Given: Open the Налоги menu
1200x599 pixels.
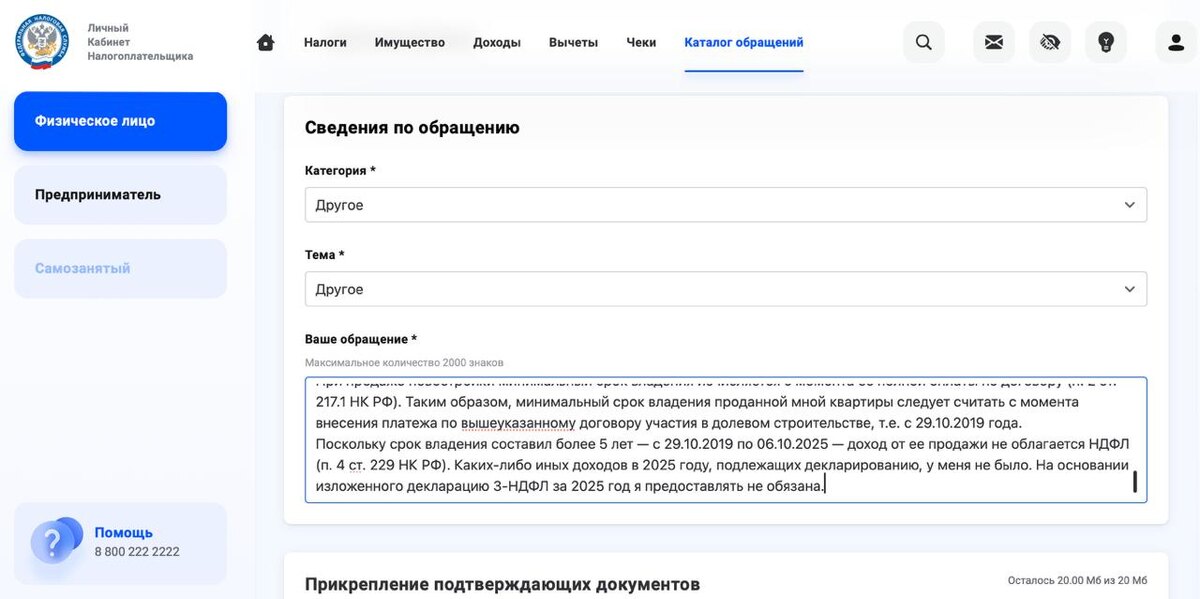Looking at the screenshot, I should click(x=325, y=42).
